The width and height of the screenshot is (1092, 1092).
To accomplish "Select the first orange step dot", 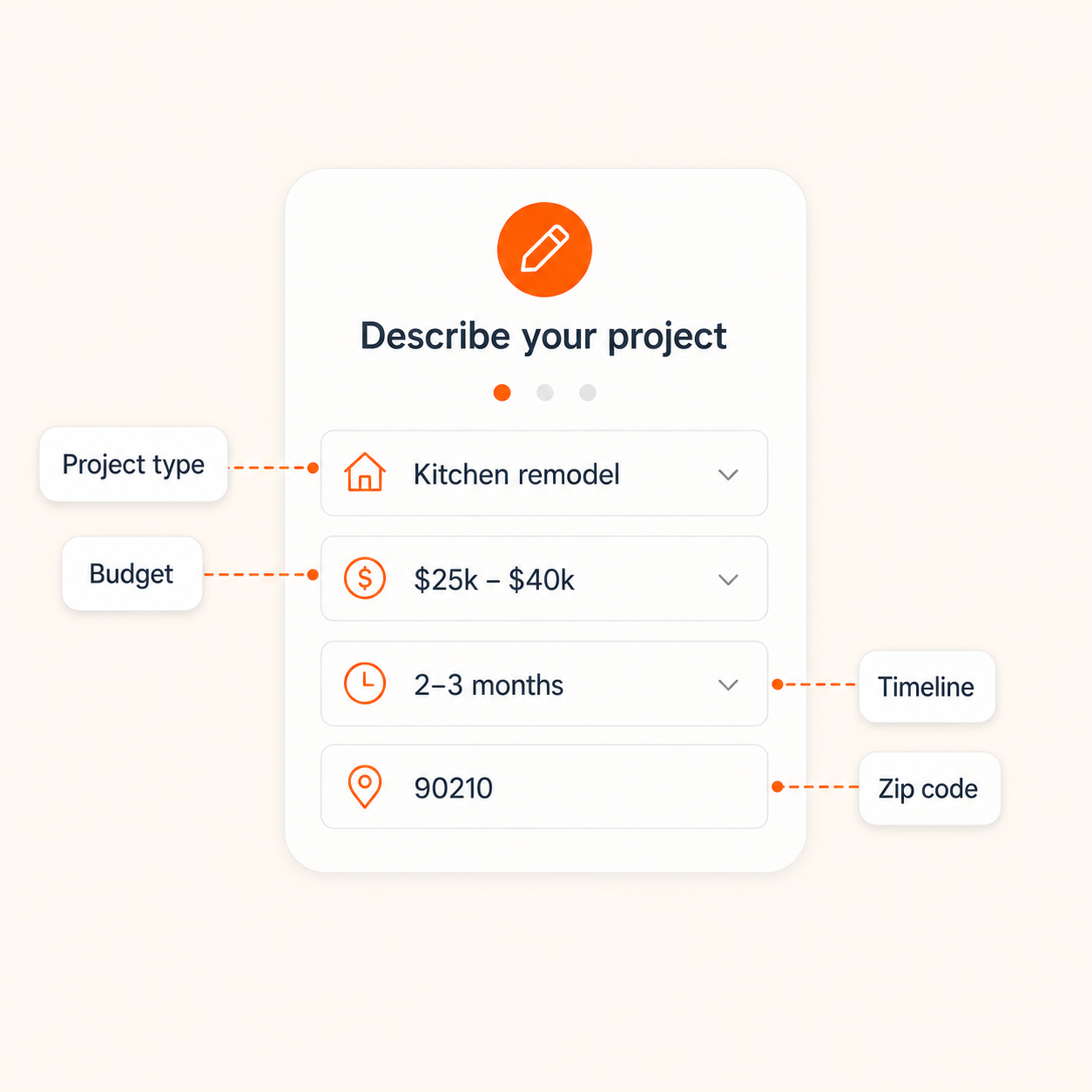I will click(502, 393).
